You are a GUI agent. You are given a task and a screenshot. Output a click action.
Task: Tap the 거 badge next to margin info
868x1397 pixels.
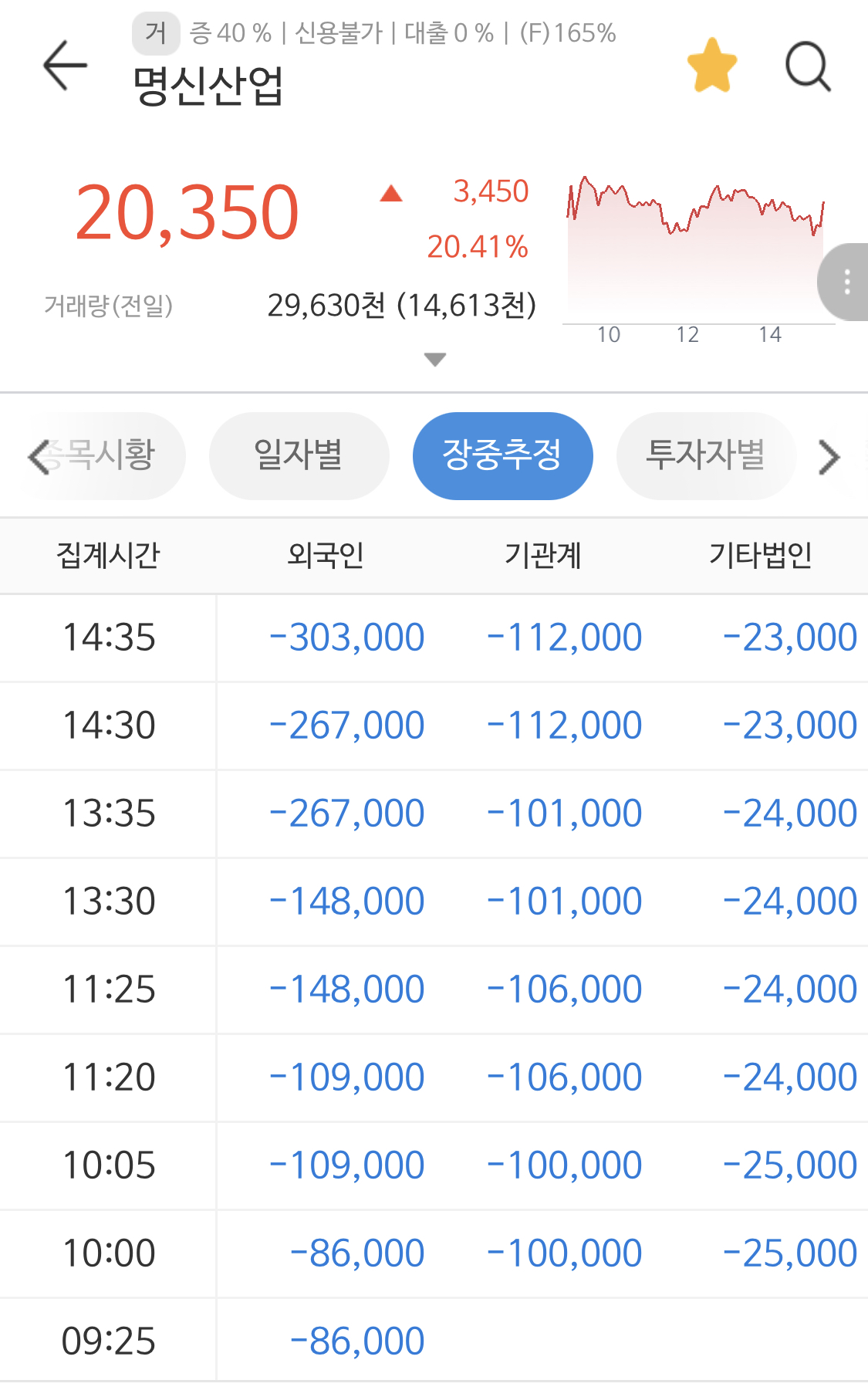(x=156, y=33)
